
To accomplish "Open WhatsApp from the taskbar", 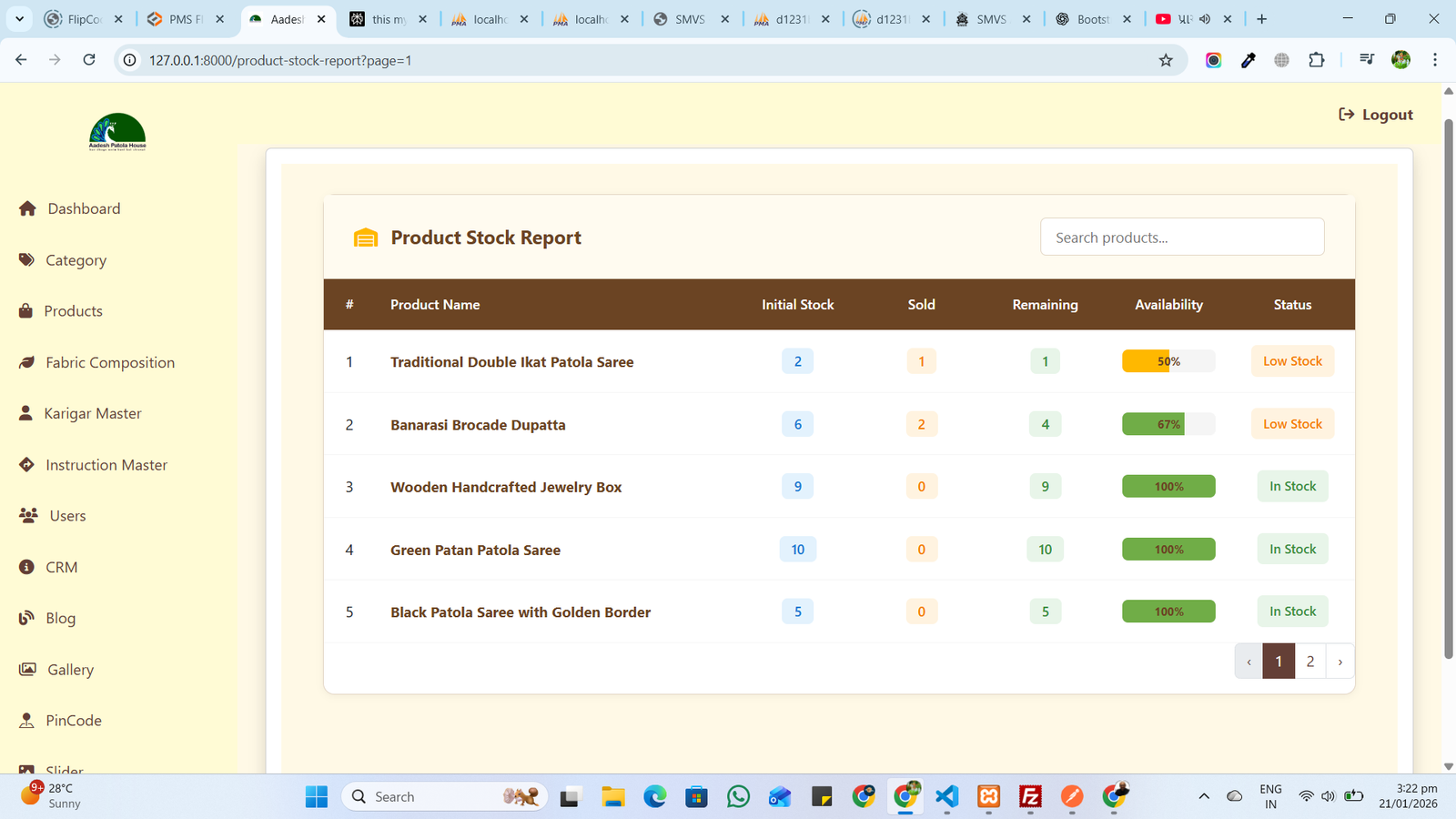I will point(738,796).
